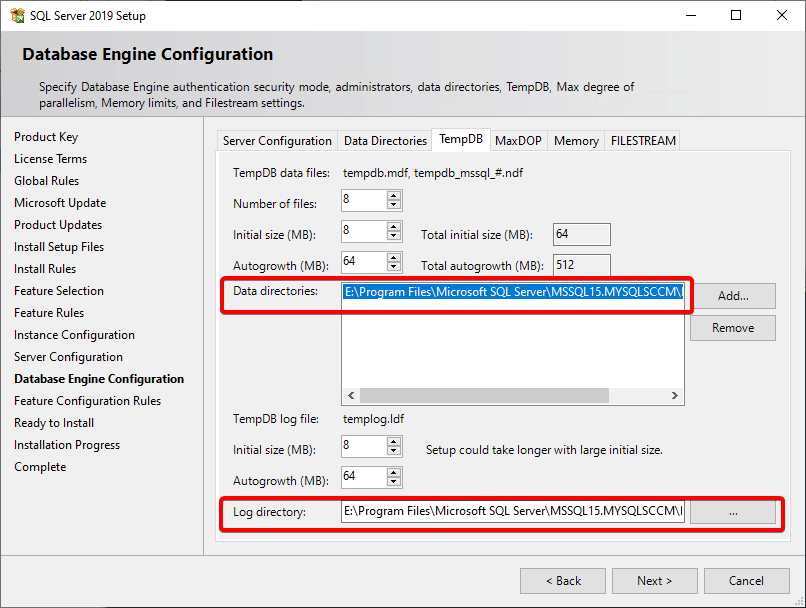
Task: Open the FILESTREAM tab
Action: [643, 141]
